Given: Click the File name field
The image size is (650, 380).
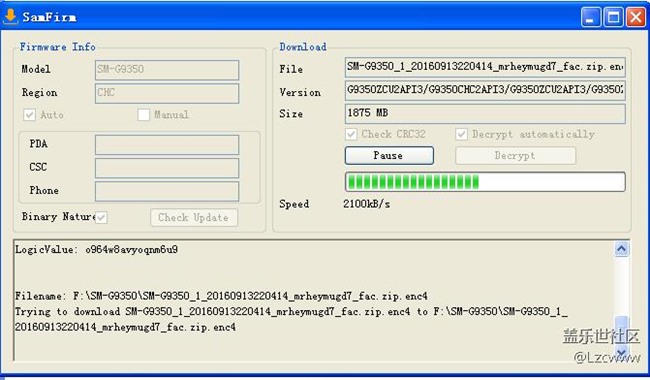Looking at the screenshot, I should point(485,68).
